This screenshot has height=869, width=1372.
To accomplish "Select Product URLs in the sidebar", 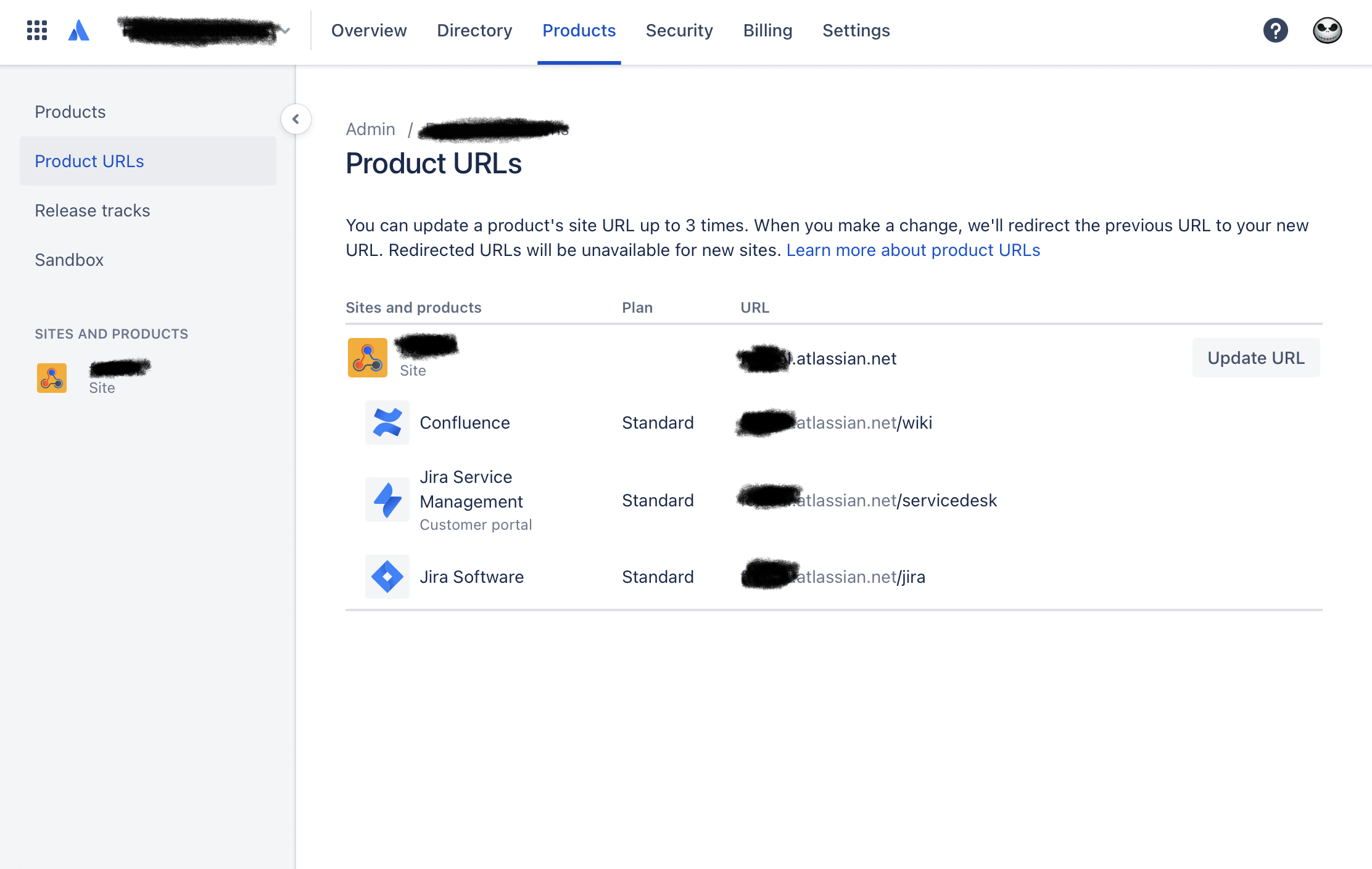I will click(148, 161).
